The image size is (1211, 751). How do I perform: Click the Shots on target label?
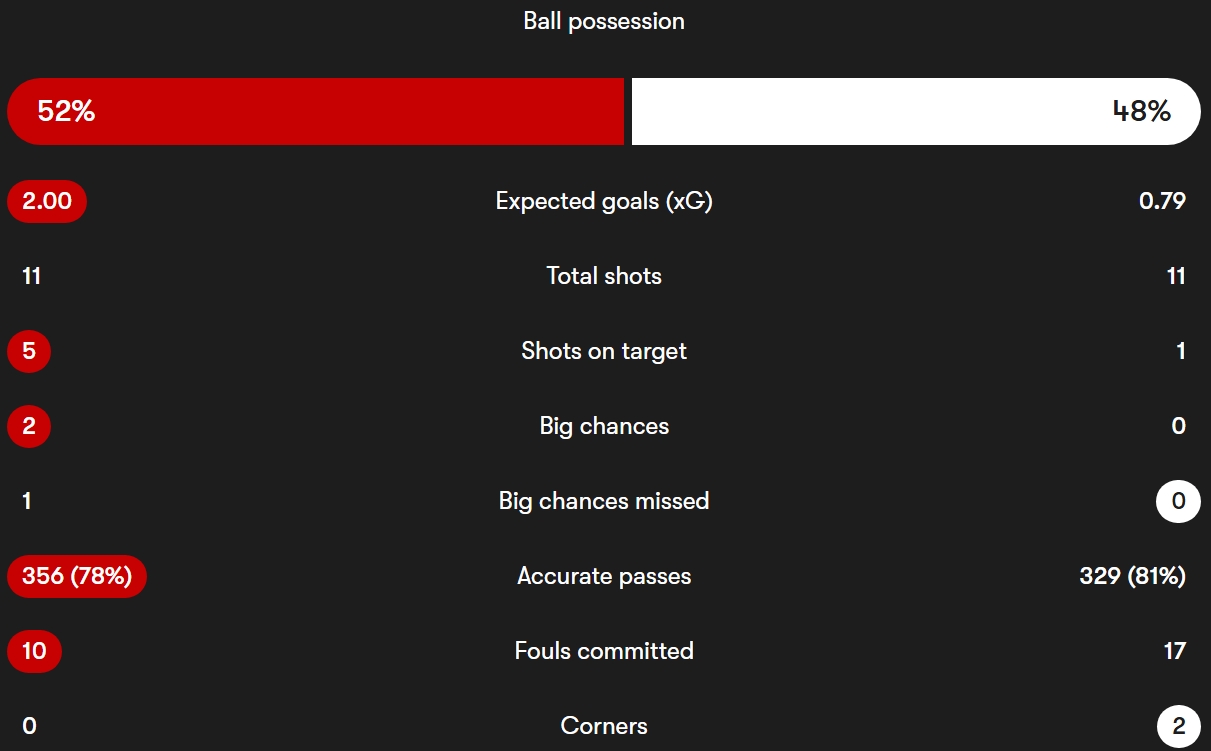604,351
